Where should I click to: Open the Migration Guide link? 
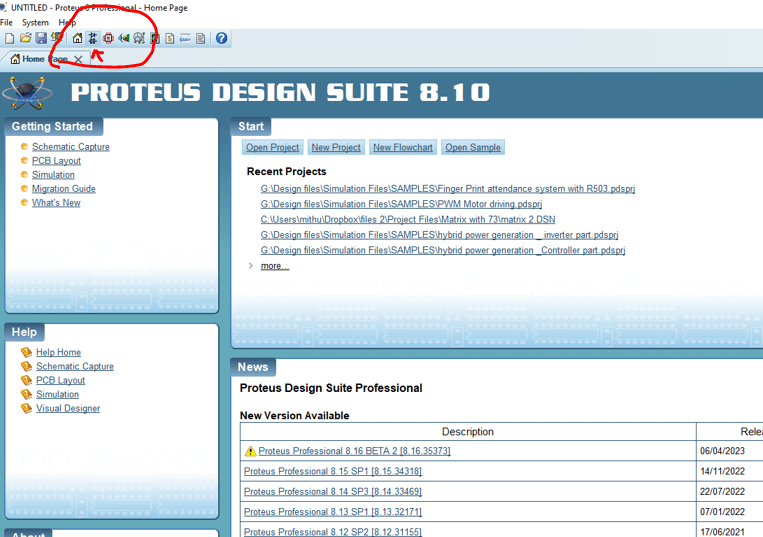[64, 189]
